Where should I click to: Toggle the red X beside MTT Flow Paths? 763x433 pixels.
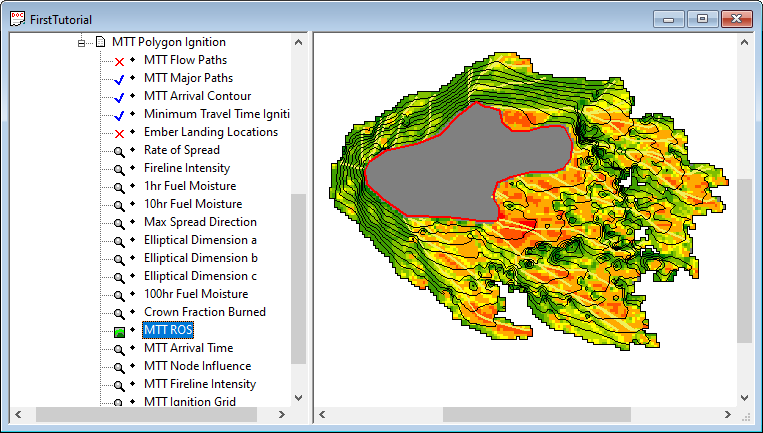pos(119,61)
